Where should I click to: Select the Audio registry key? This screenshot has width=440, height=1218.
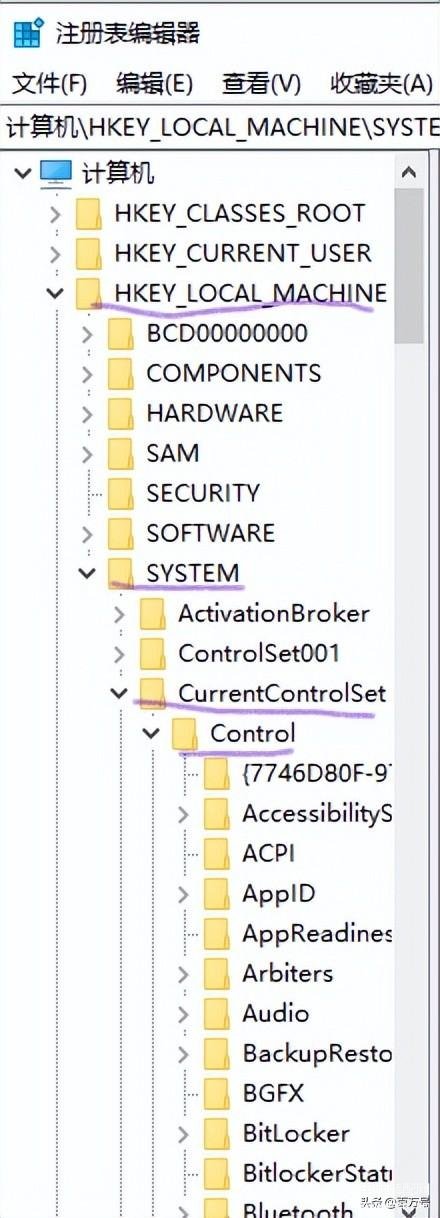(x=276, y=1013)
